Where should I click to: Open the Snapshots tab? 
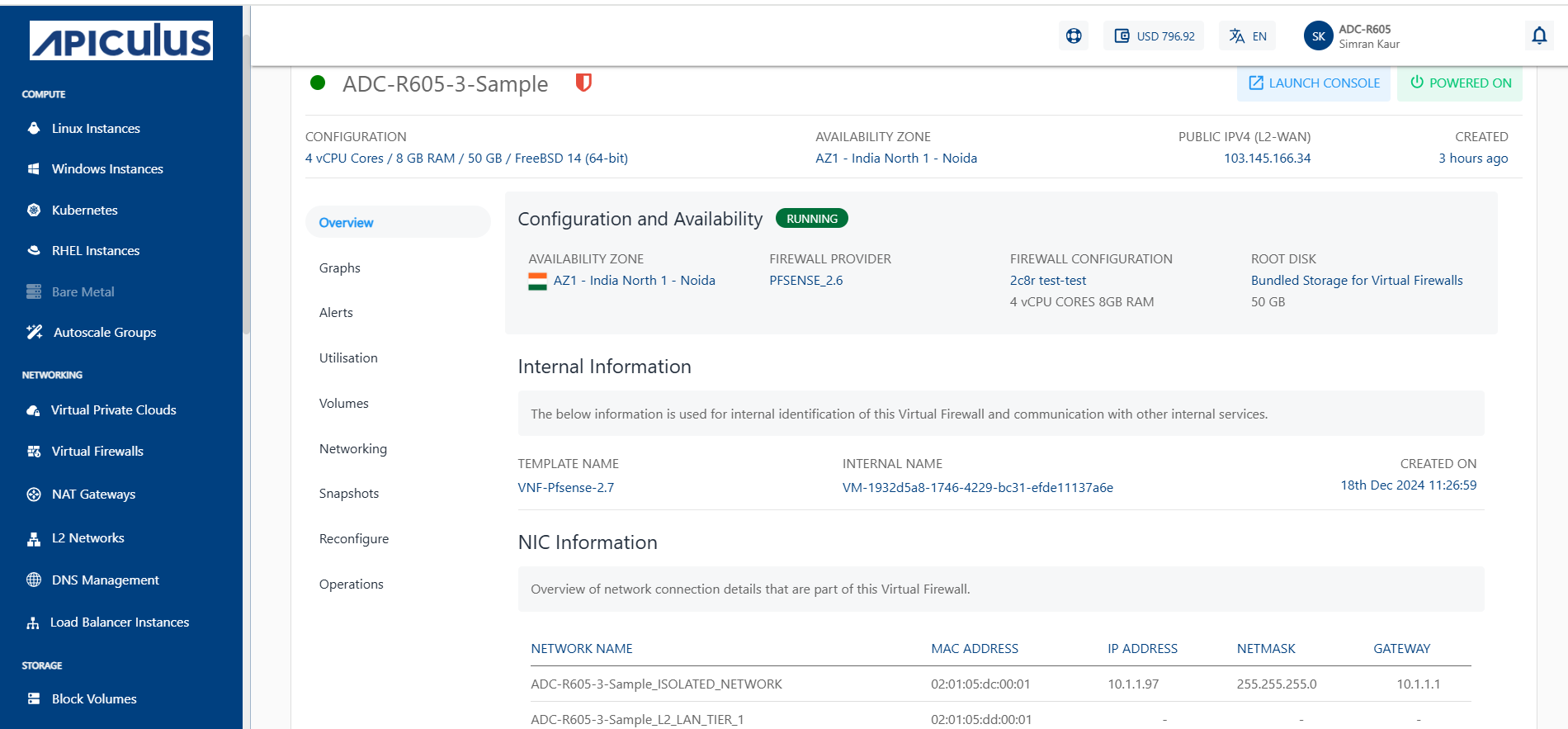pos(349,493)
